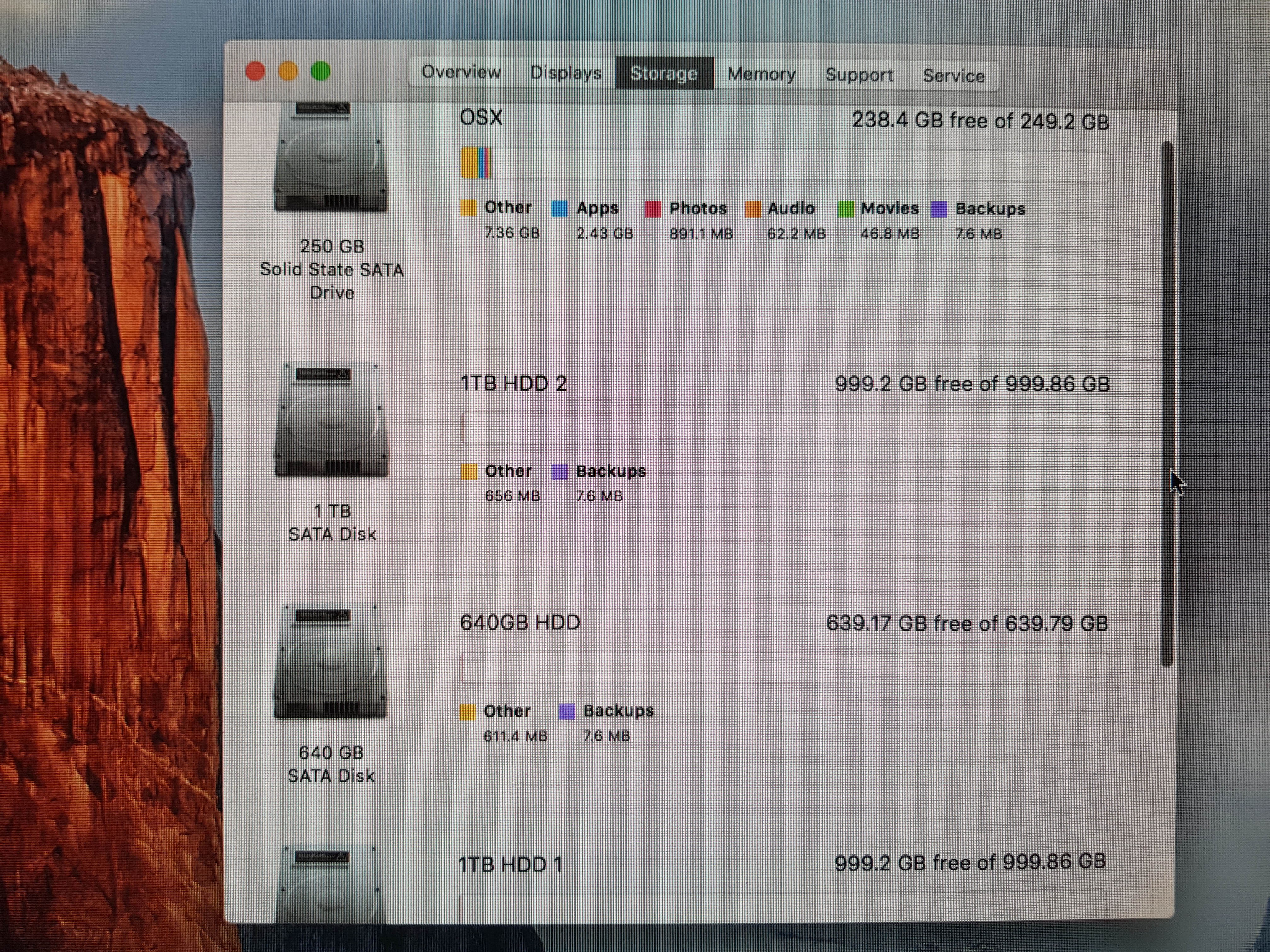
Task: Click the orange Audio color swatch
Action: (x=753, y=209)
